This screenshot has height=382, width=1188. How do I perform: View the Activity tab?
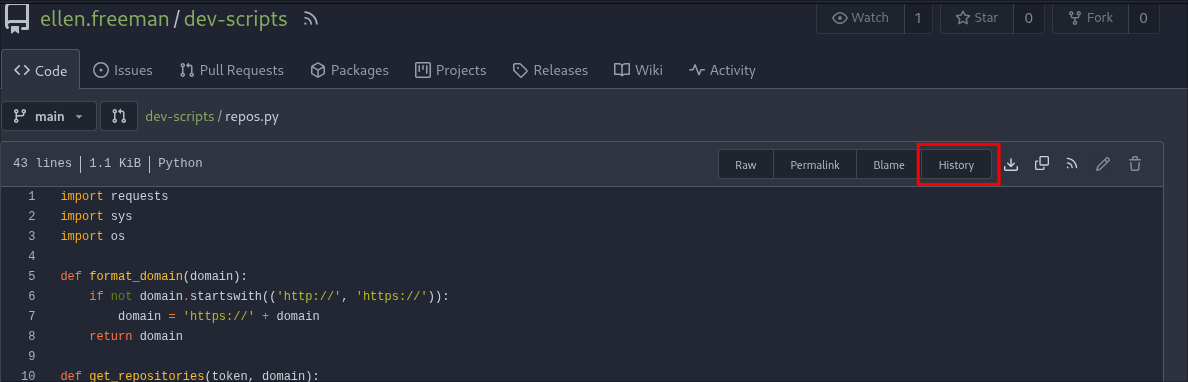pyautogui.click(x=722, y=70)
